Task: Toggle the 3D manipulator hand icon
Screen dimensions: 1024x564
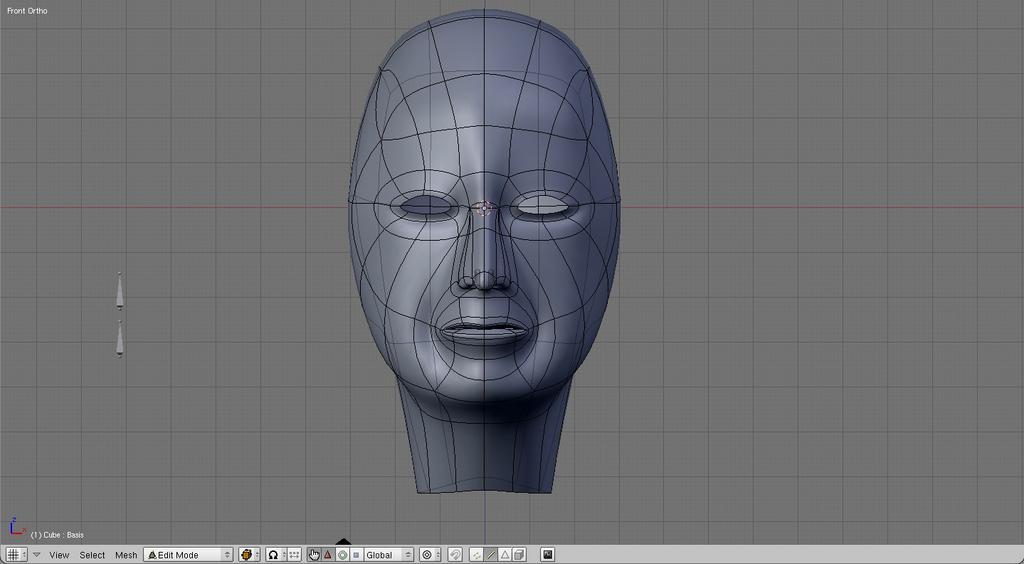Action: [314, 554]
